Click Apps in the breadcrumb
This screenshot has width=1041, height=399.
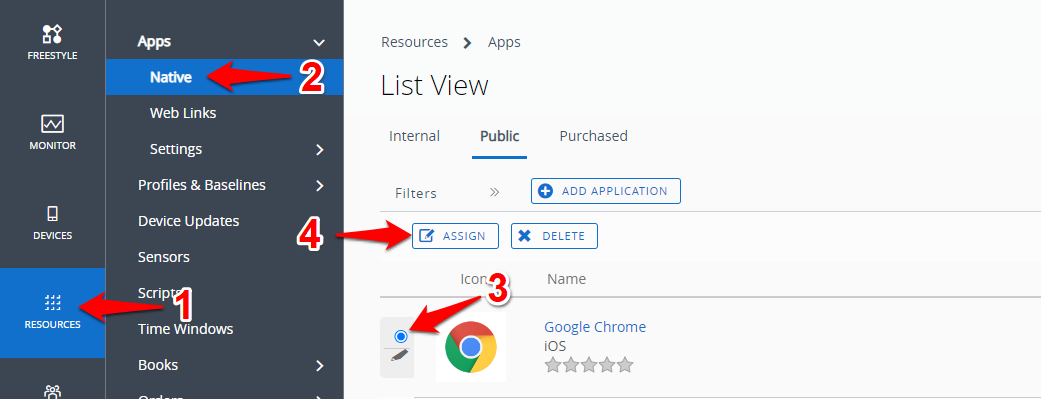(x=505, y=42)
